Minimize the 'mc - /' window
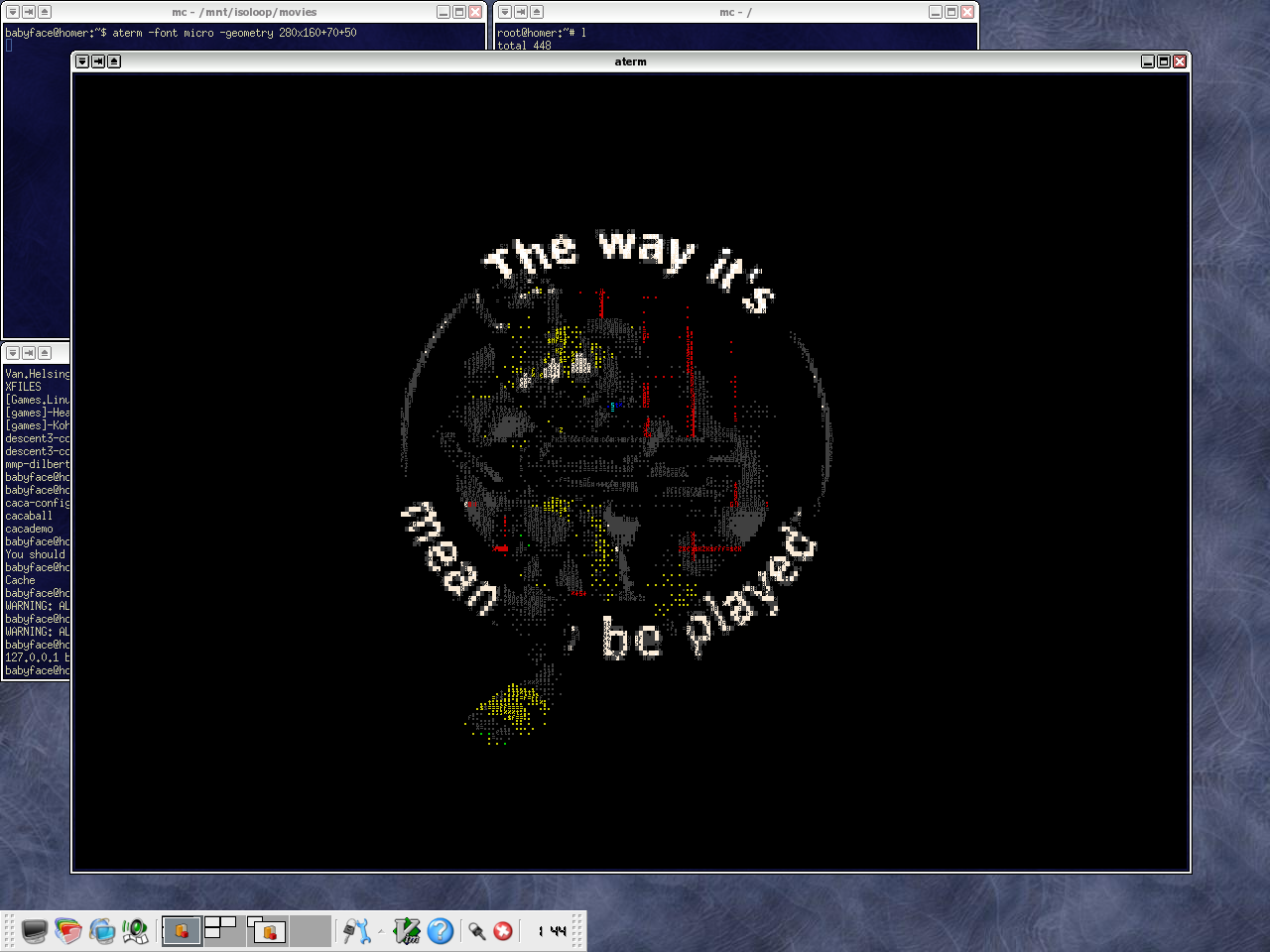Screen dimensions: 1270x952 pos(936,12)
